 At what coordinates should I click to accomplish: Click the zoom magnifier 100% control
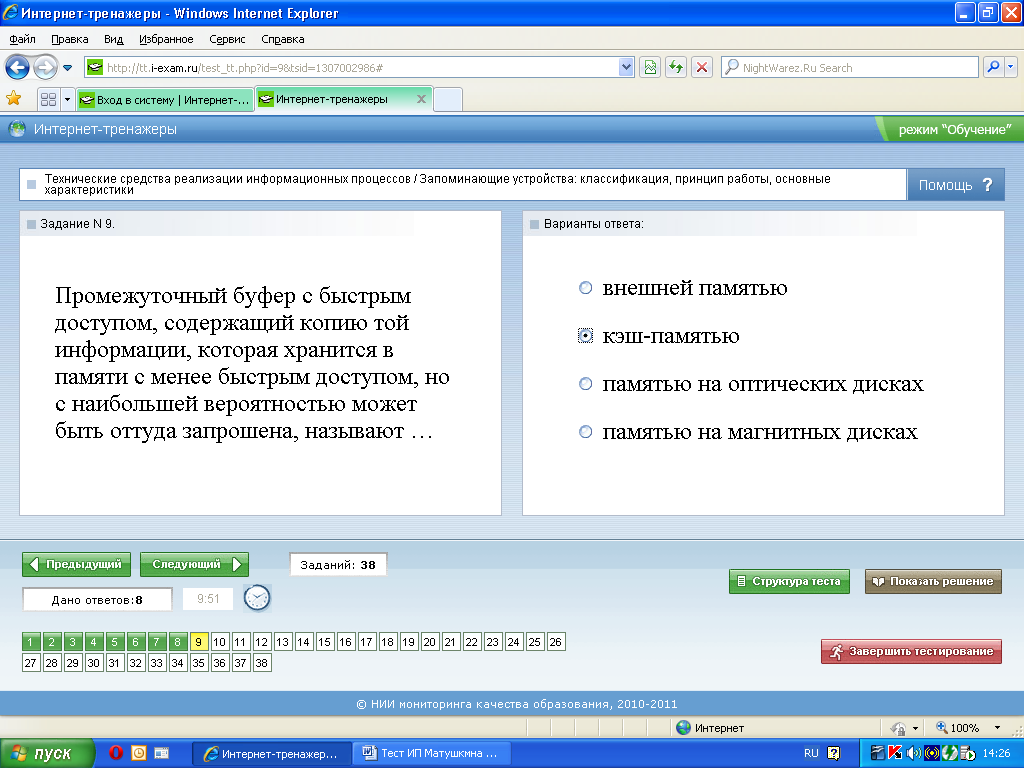click(x=957, y=728)
